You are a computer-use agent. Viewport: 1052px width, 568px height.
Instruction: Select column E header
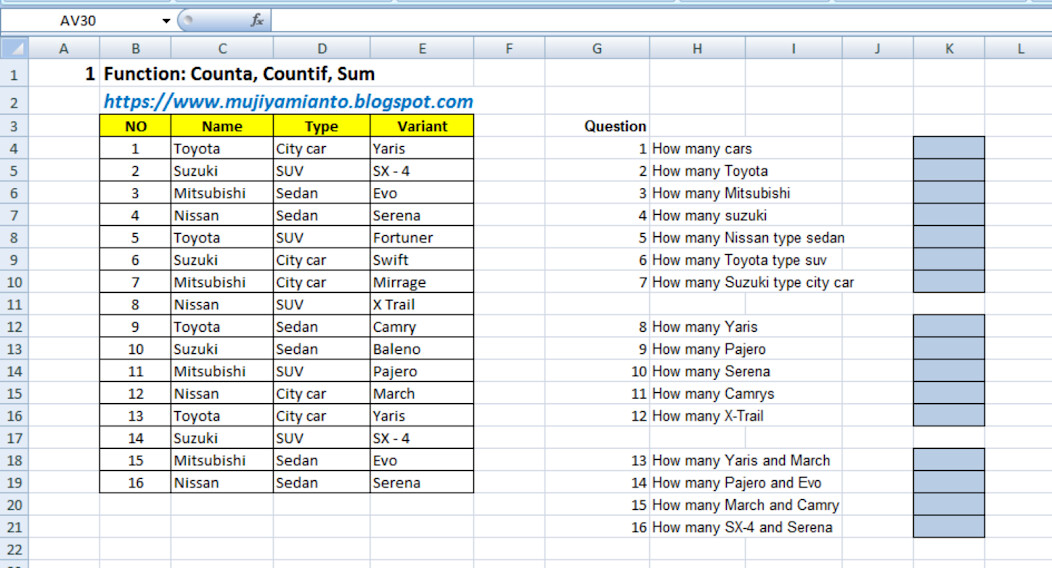[422, 48]
